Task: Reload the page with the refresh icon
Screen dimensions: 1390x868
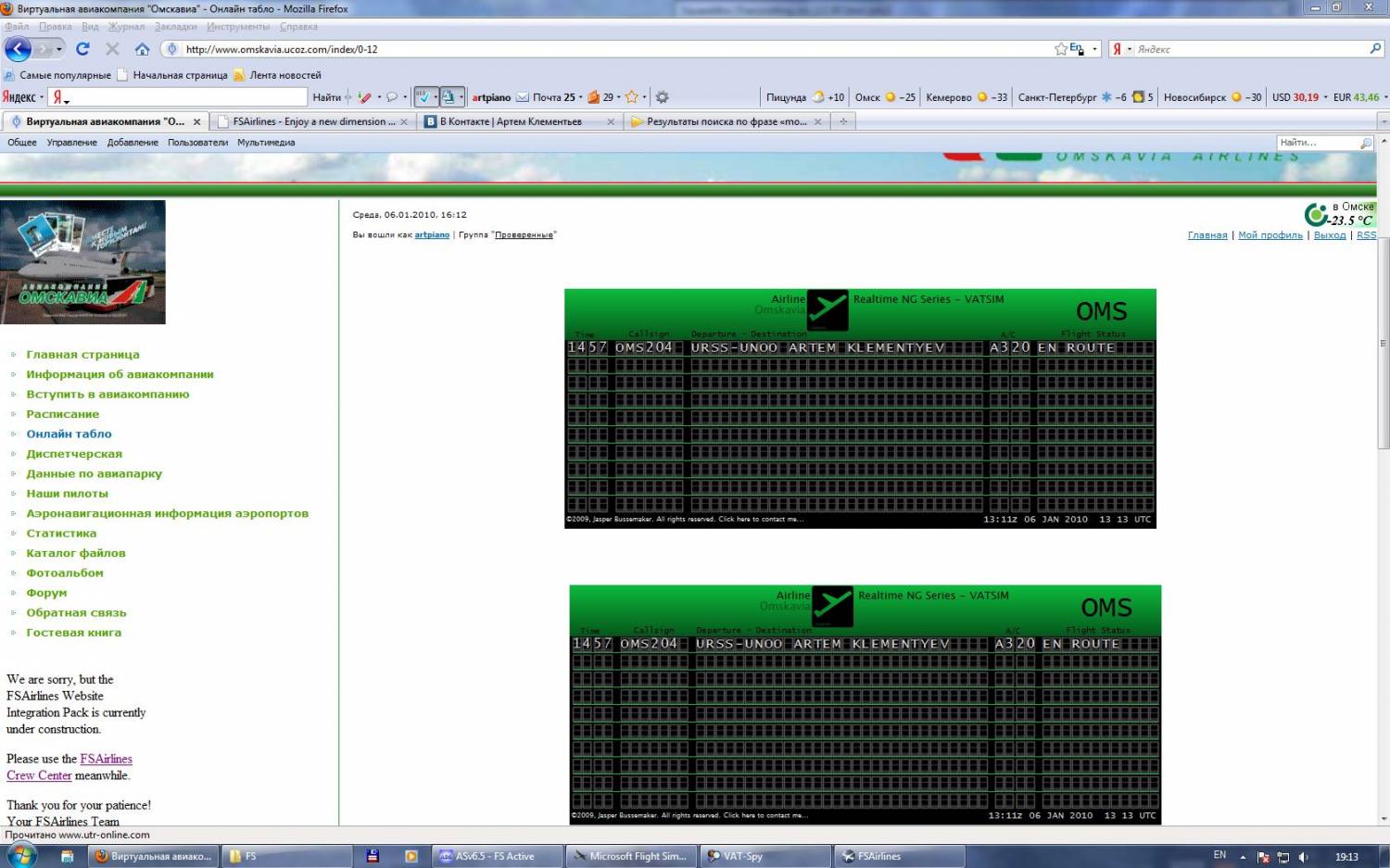Action: (x=82, y=49)
